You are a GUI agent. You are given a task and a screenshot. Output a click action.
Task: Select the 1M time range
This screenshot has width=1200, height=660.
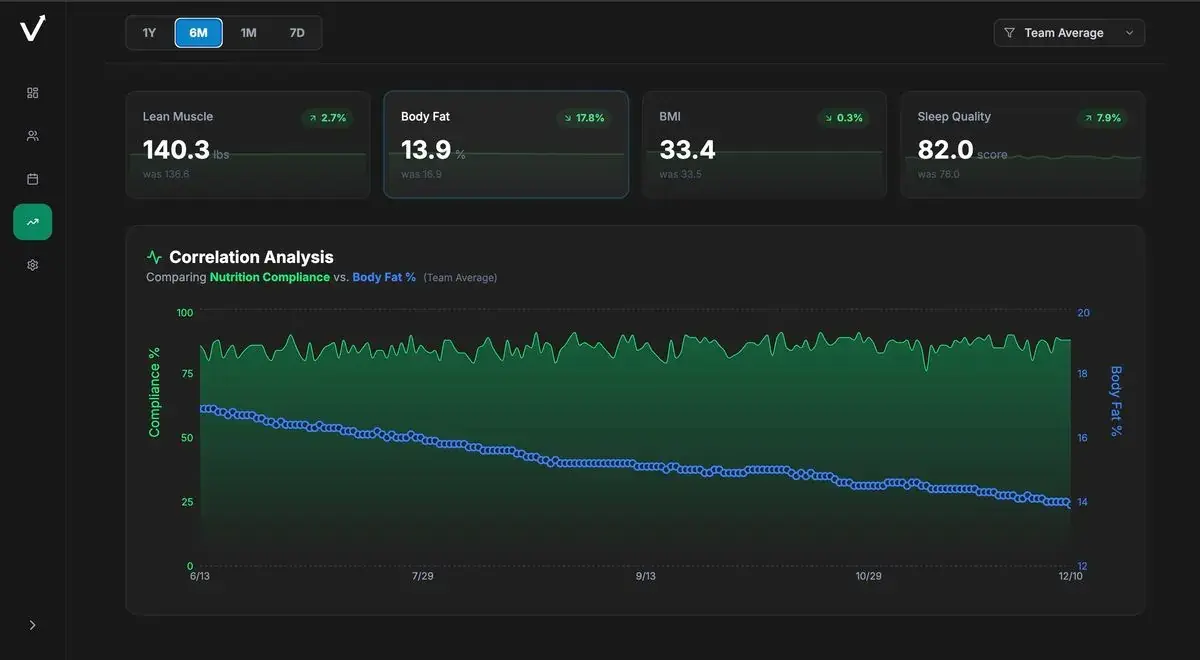247,32
